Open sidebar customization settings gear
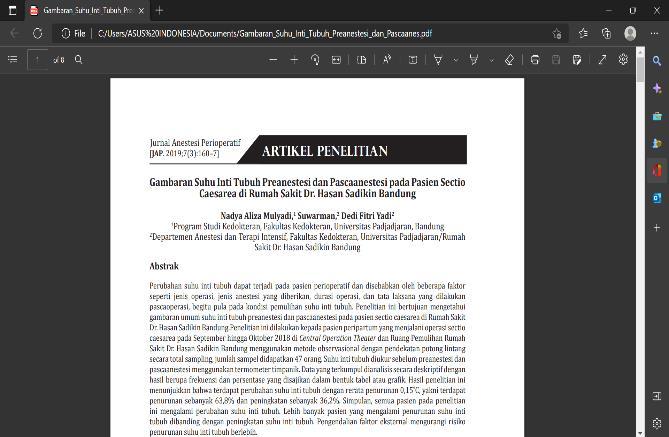Viewport: 669px width, 437px height. pyautogui.click(x=657, y=423)
